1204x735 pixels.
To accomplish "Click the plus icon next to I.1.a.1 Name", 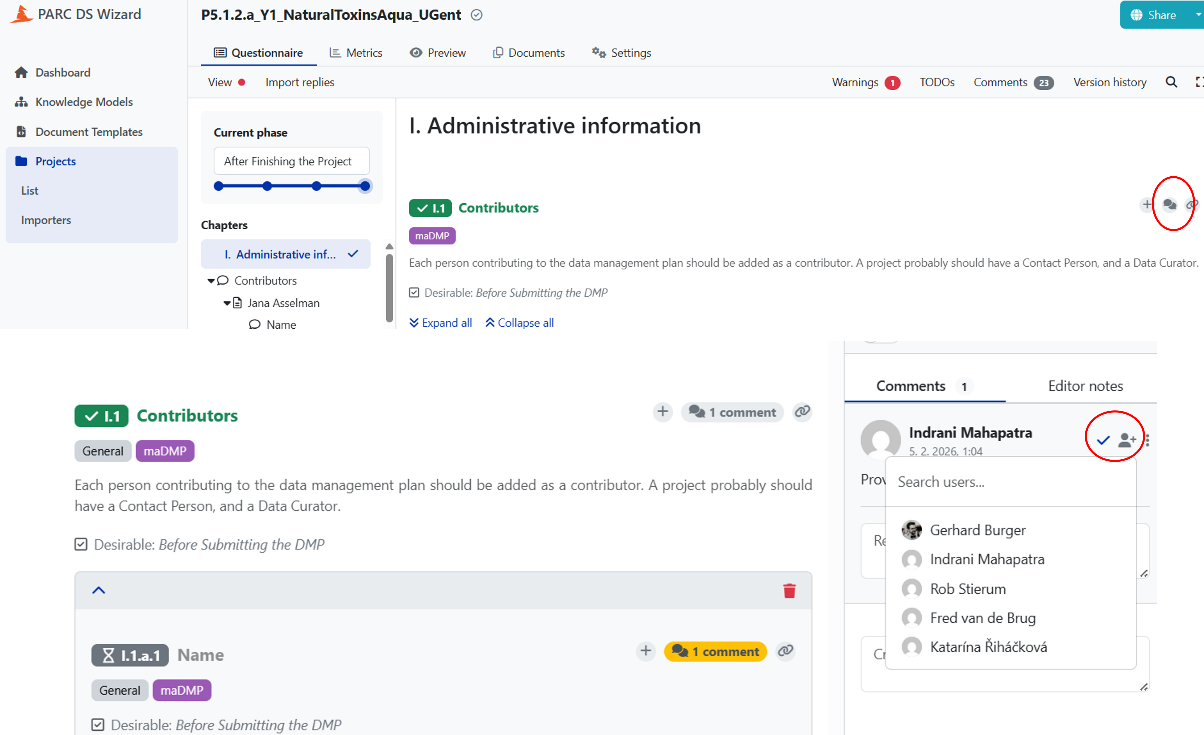I will (x=646, y=651).
